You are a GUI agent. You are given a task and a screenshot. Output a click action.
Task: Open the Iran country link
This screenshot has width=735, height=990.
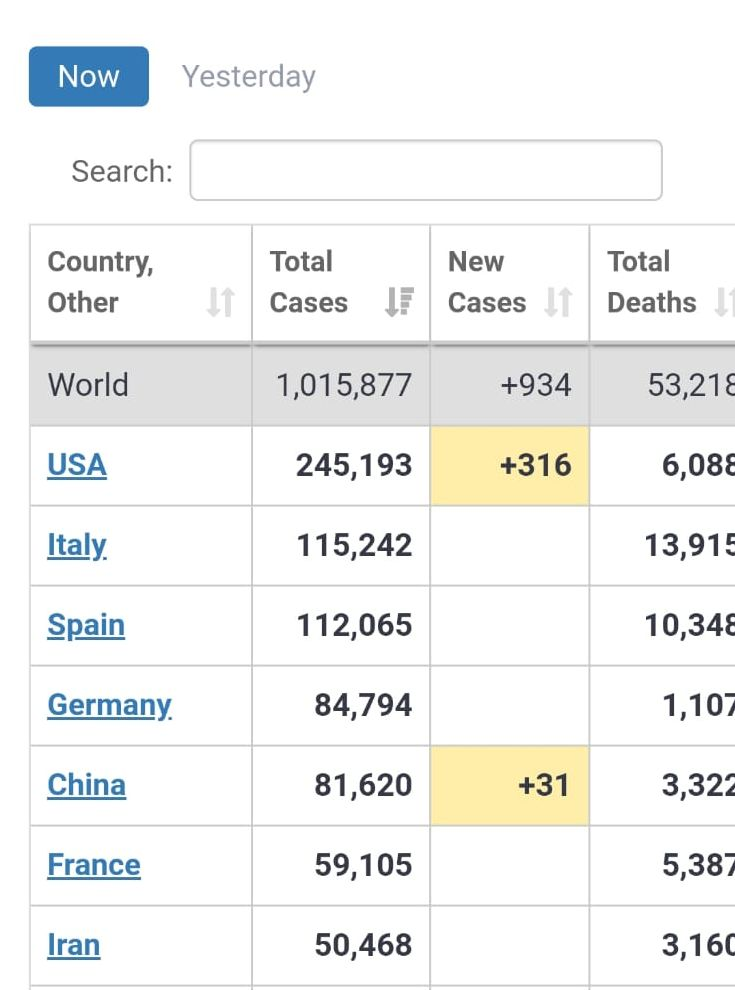[74, 945]
